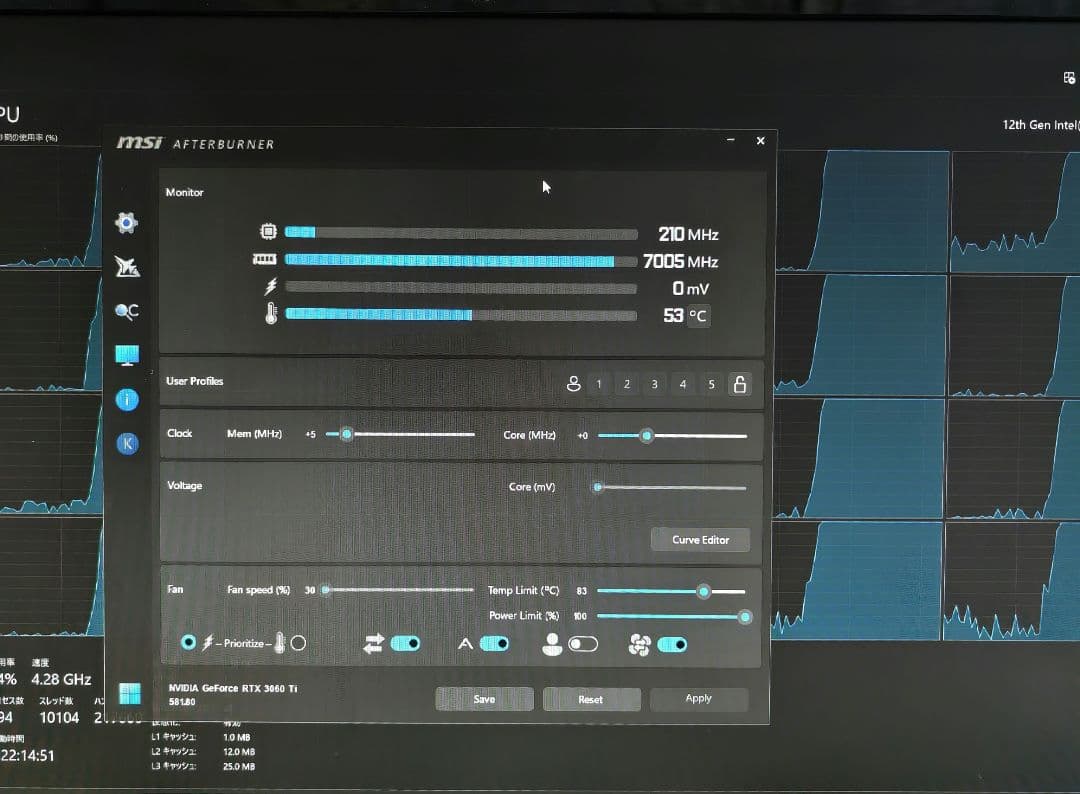Open the hardware monitor panel
This screenshot has width=1080, height=794.
click(x=126, y=354)
